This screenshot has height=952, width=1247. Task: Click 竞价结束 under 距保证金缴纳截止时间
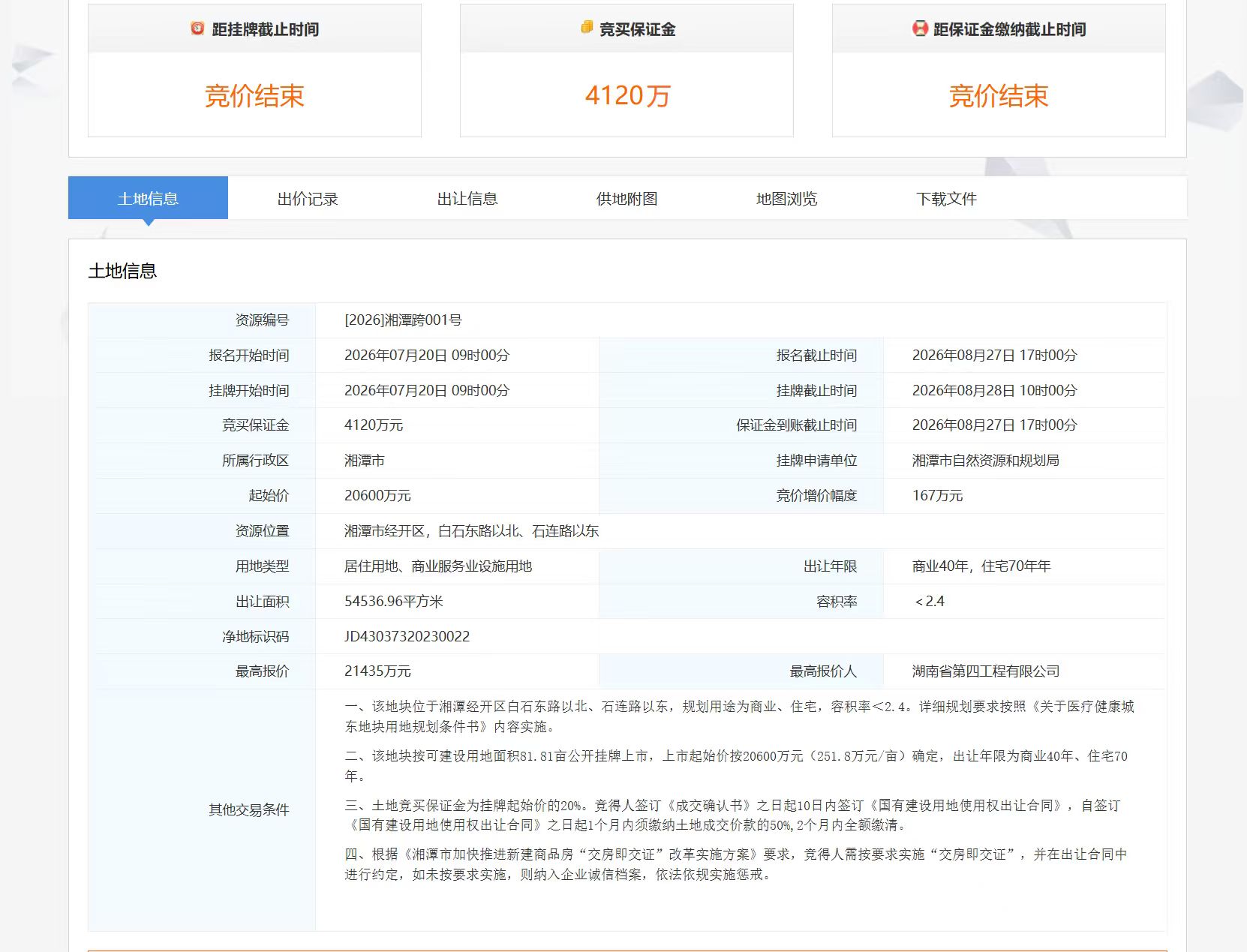[x=999, y=96]
